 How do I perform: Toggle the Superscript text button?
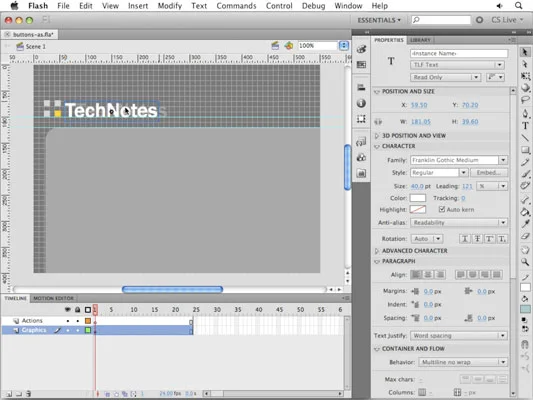coord(489,239)
